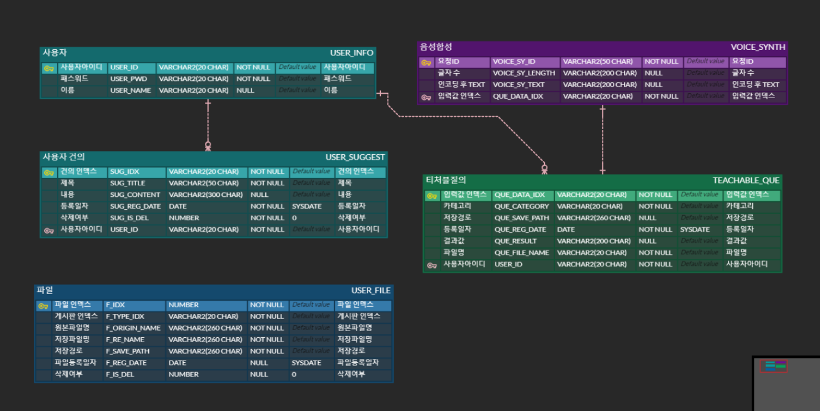Click the SUG_REG_DATE column name

point(135,207)
